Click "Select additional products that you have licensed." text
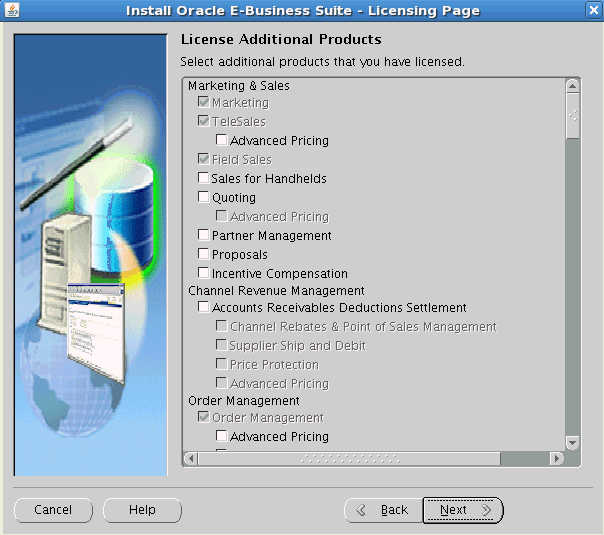The width and height of the screenshot is (604, 535). [x=322, y=62]
